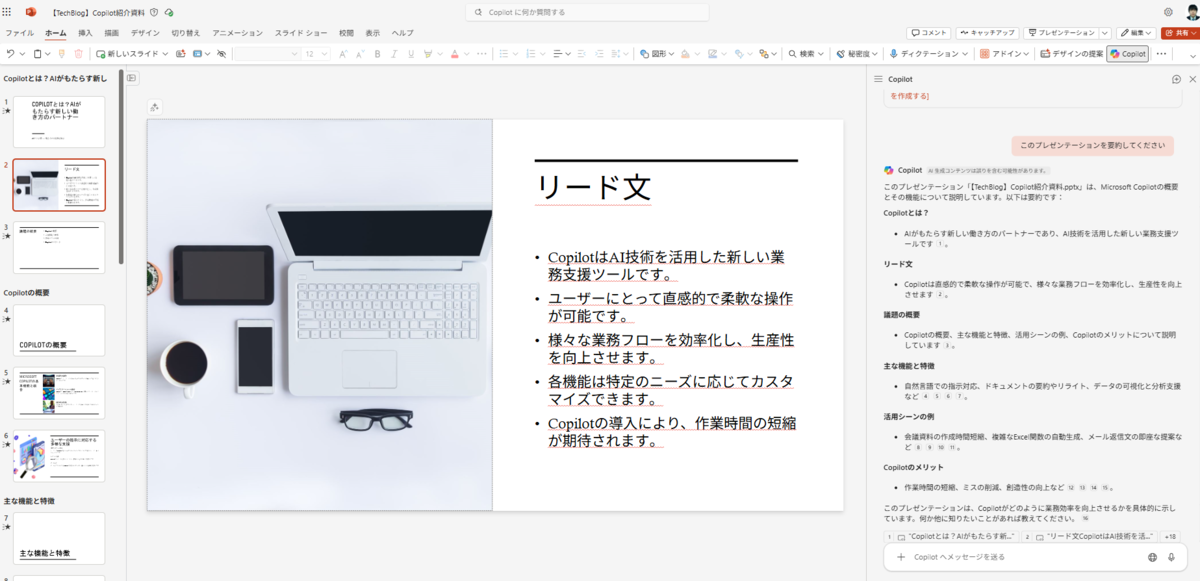Image resolution: width=1200 pixels, height=581 pixels.
Task: Open the Help (ヘルプ) tab
Action: 402,33
